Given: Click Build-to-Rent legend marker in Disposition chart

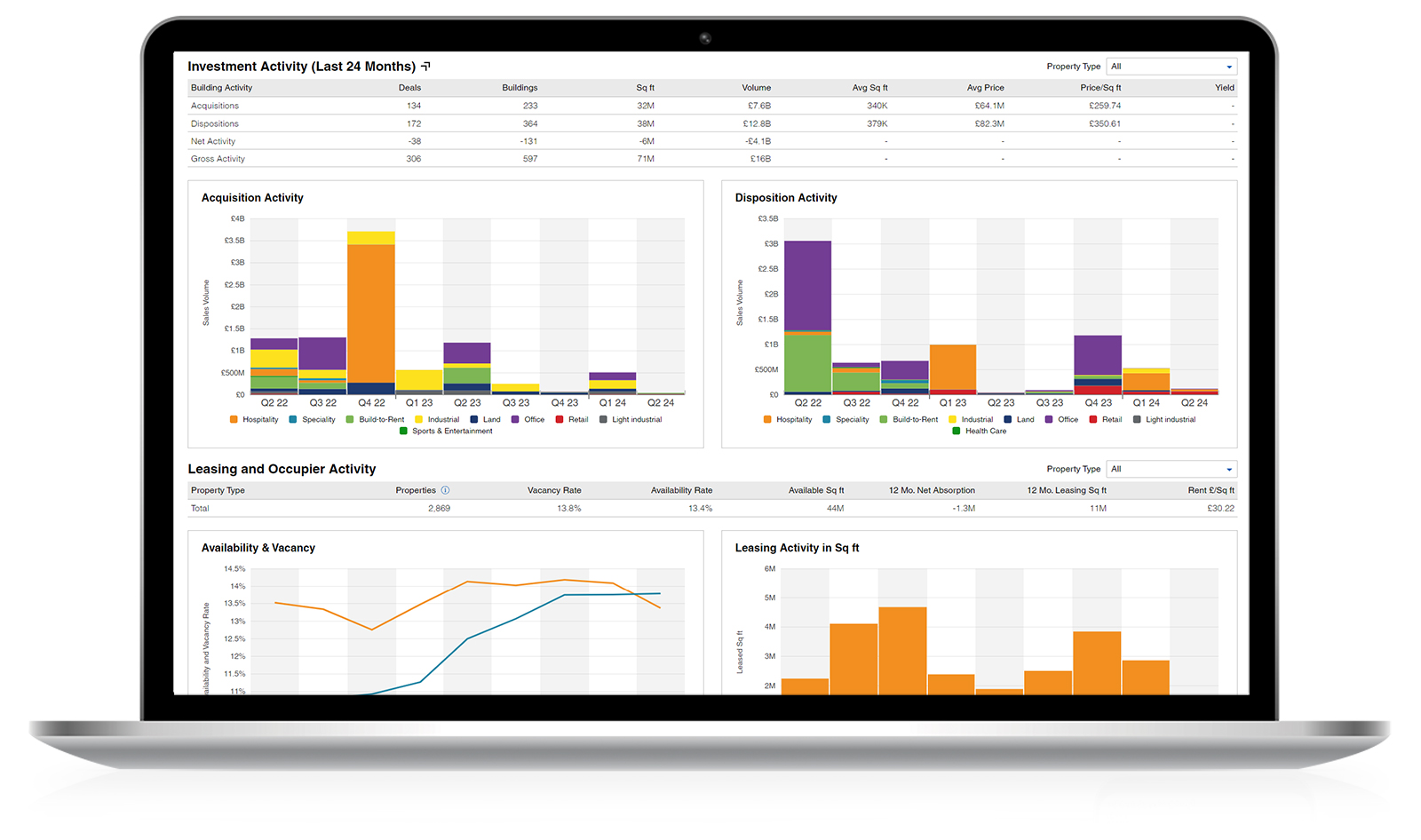Looking at the screenshot, I should coord(884,419).
